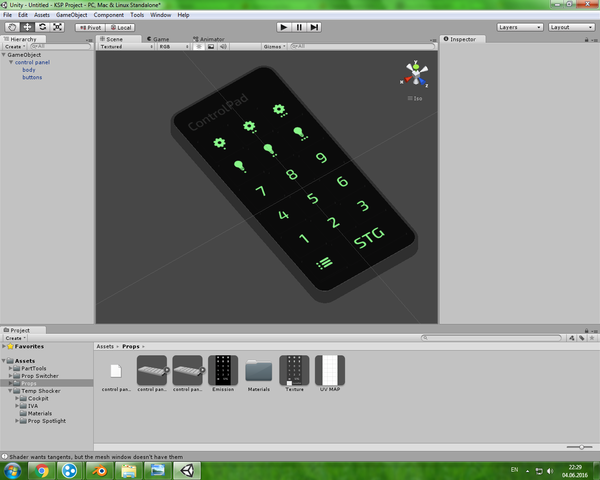
Task: Open the Layers dropdown
Action: 520,27
